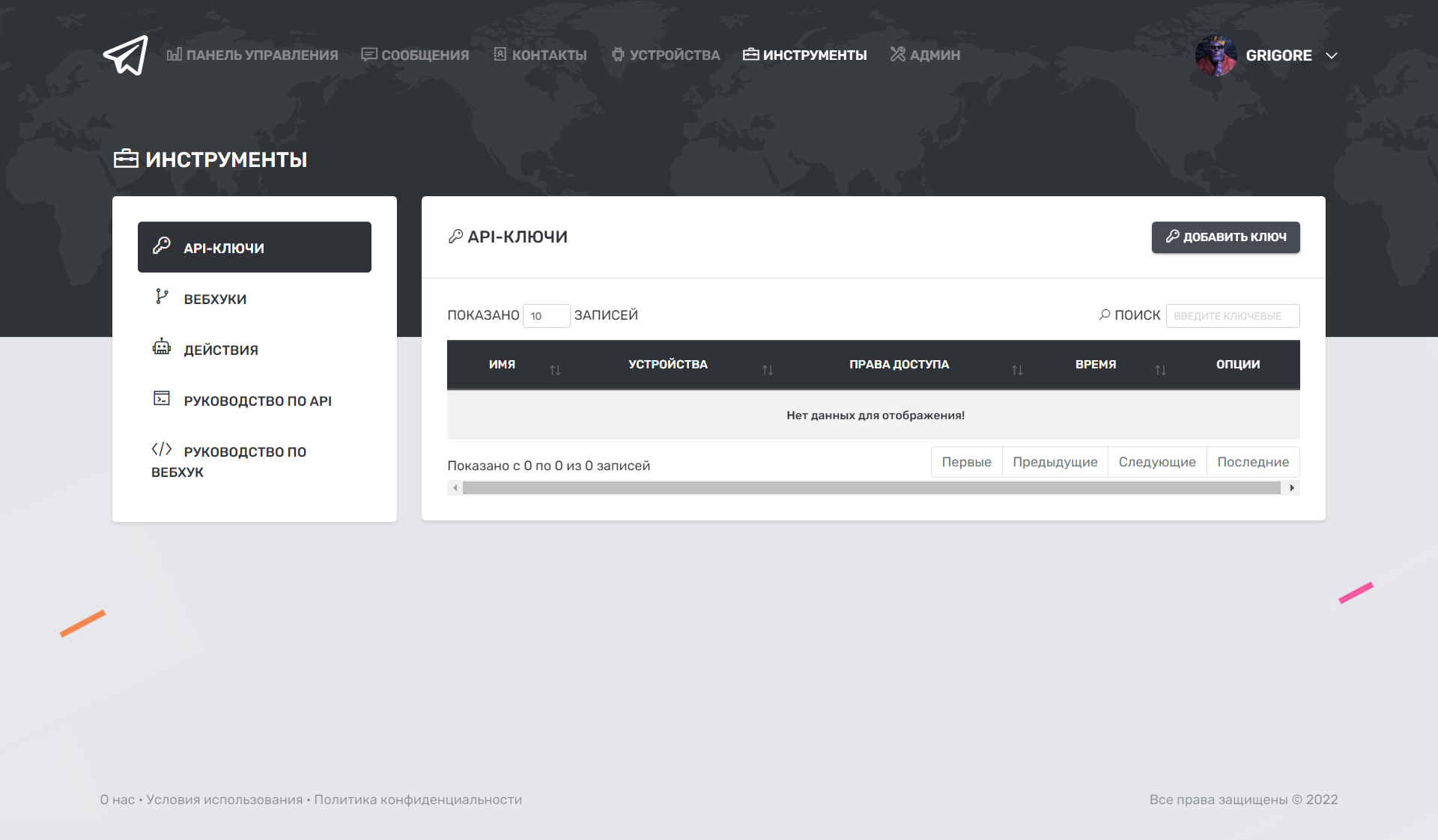Click the robot icon beside Действия
The width and height of the screenshot is (1438, 840).
[x=161, y=347]
